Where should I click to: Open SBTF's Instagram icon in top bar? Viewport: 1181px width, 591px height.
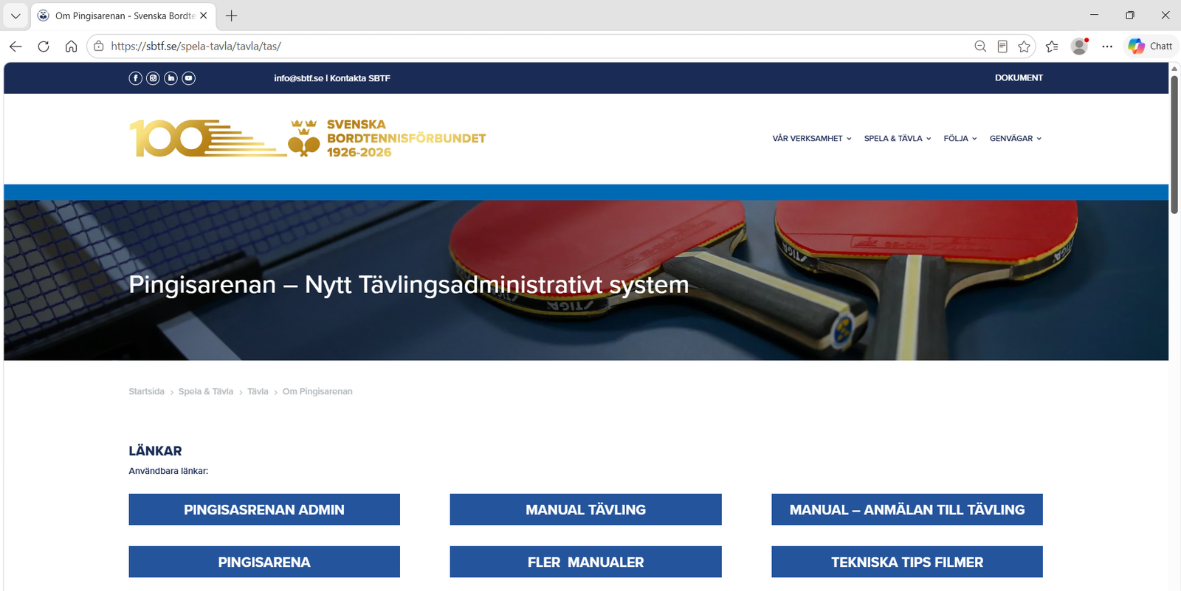click(x=153, y=78)
